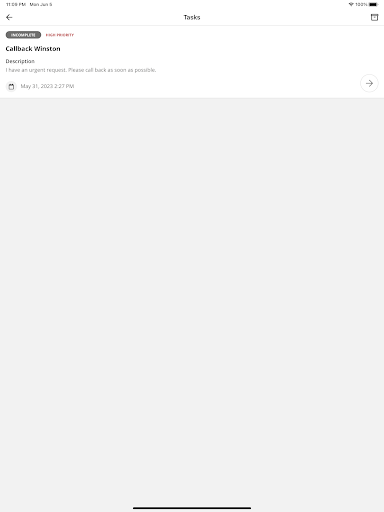Tap the May 31, 2023 due date
Viewport: 384px width, 512px height.
47,86
